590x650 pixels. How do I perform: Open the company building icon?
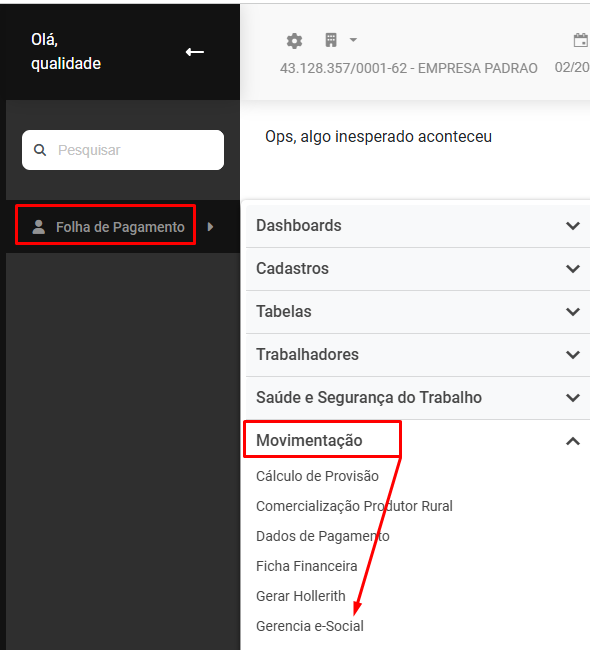click(331, 40)
